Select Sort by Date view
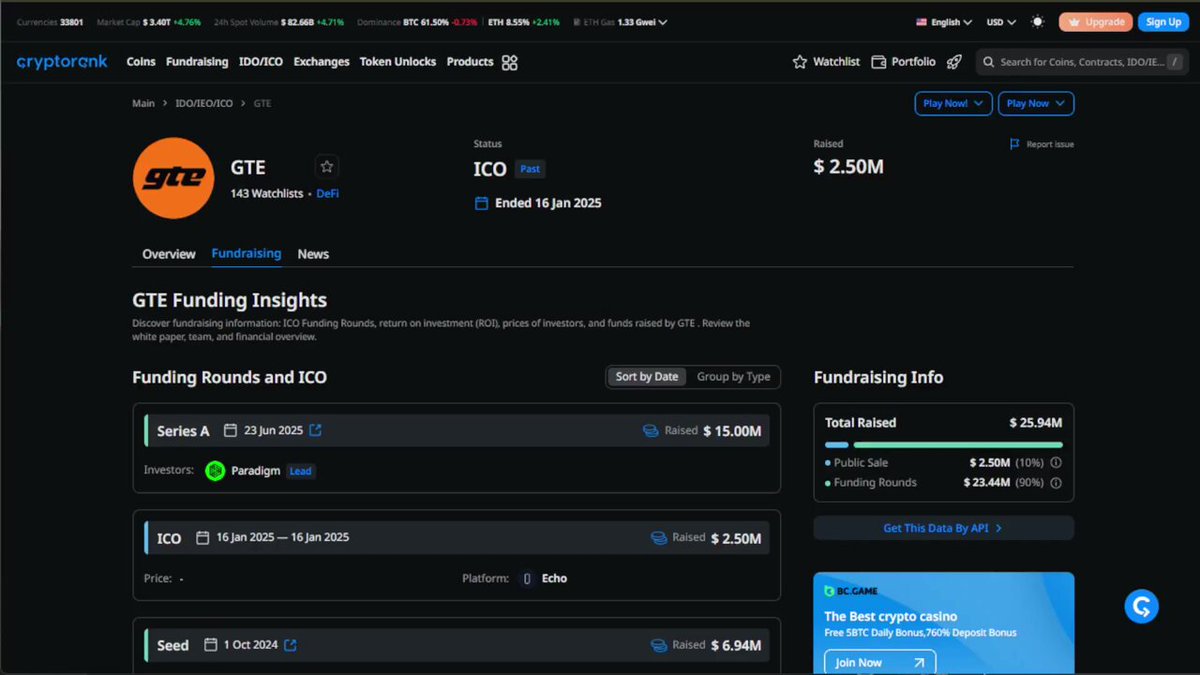This screenshot has height=675, width=1200. point(647,377)
